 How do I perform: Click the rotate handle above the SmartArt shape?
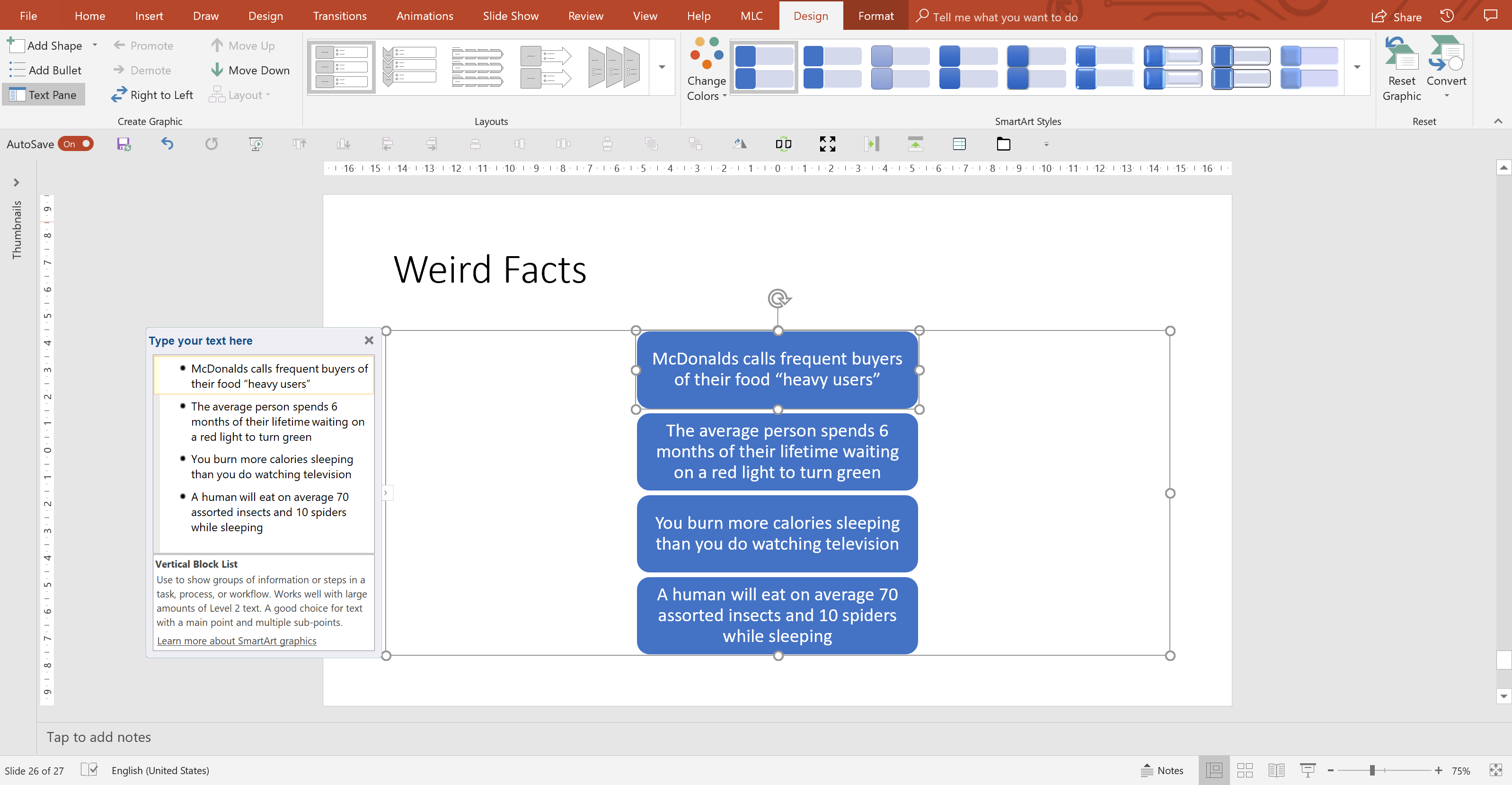(x=778, y=298)
